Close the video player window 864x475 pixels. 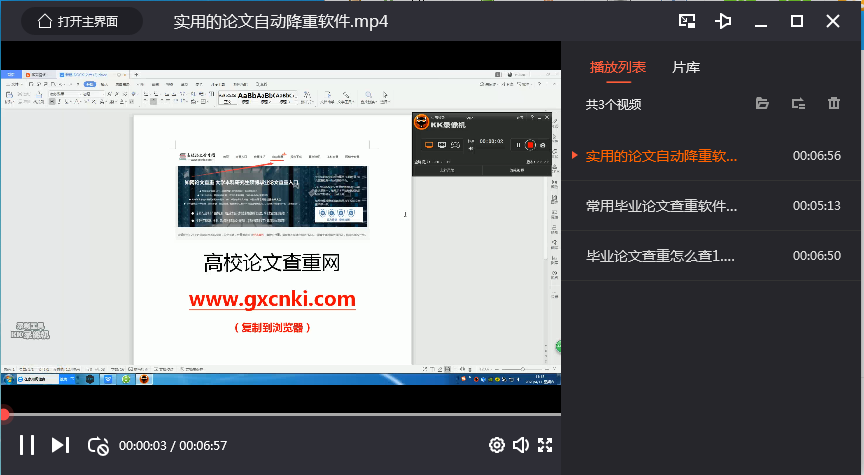coord(833,21)
